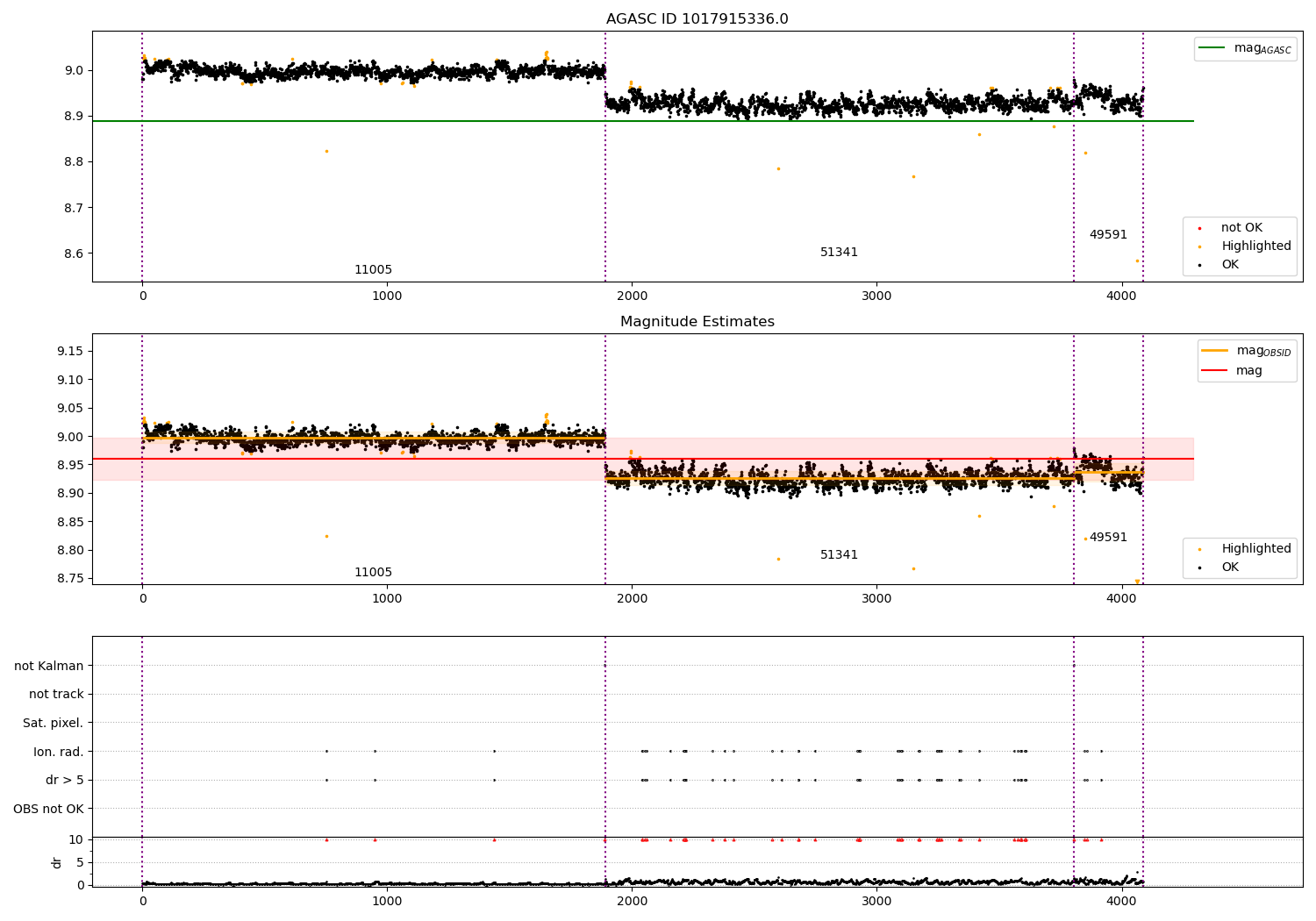Click the 11005 annotation in Magnitude Estimates plot
Viewport: 1316px width, 921px height.
pyautogui.click(x=373, y=573)
